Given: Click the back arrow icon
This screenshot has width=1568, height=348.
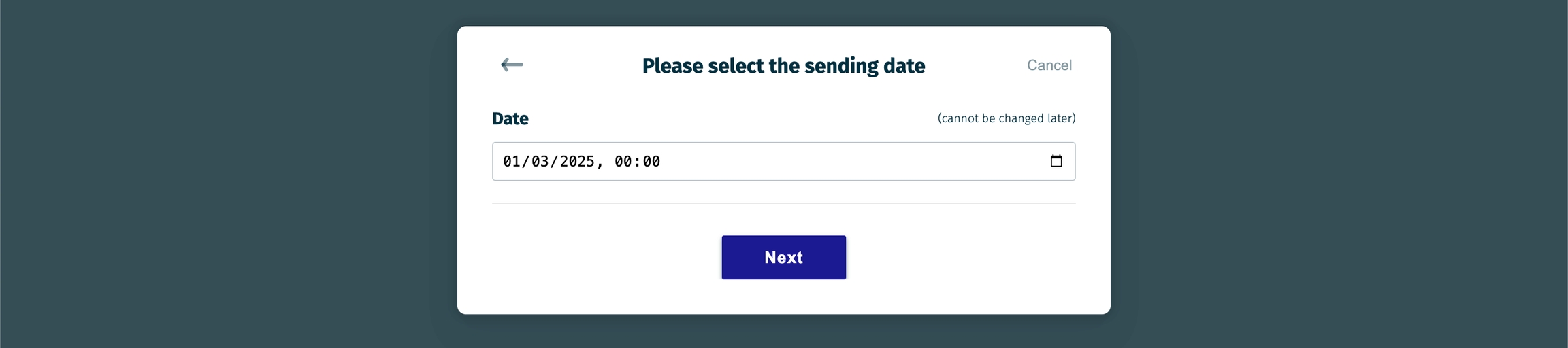Looking at the screenshot, I should [x=512, y=65].
